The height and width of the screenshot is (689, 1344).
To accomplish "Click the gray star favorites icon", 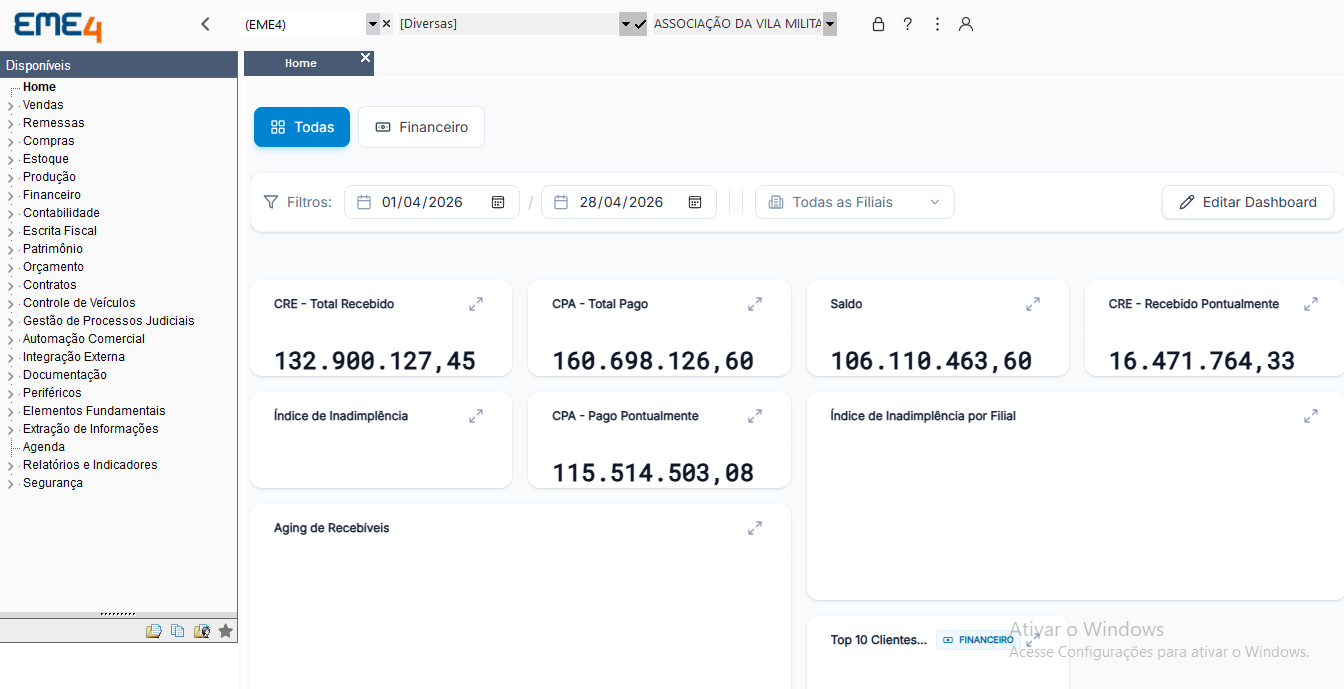I will 226,631.
